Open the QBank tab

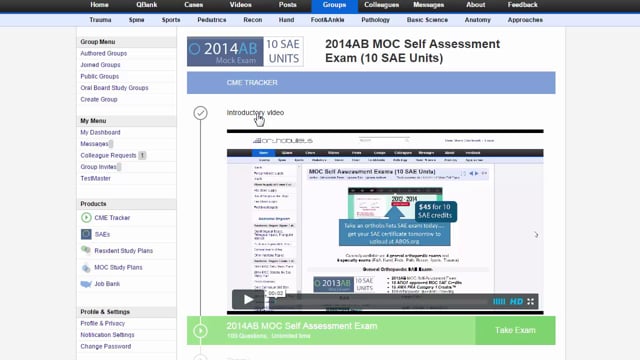point(147,5)
